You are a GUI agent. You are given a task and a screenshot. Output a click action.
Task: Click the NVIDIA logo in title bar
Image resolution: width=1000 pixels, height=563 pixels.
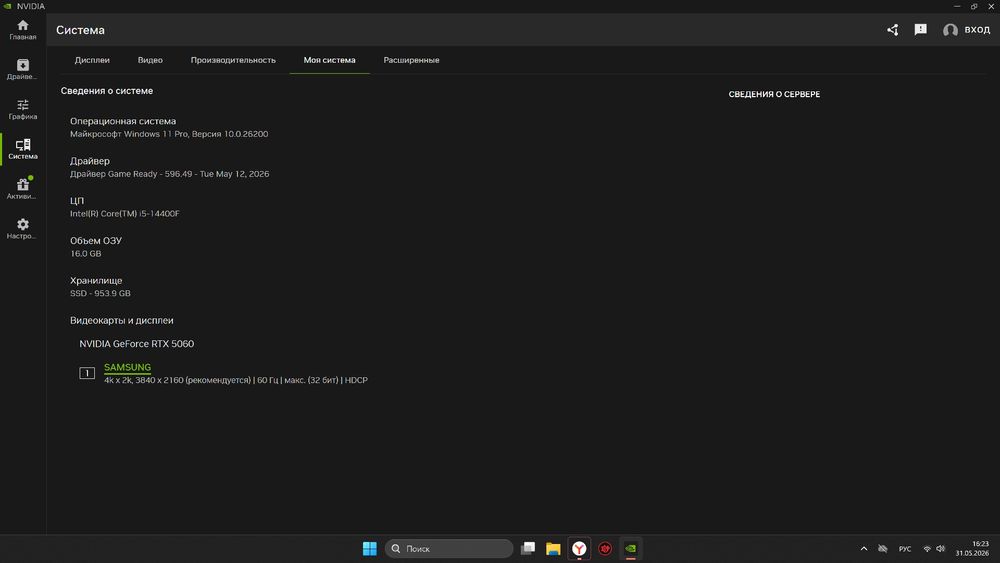(x=7, y=6)
